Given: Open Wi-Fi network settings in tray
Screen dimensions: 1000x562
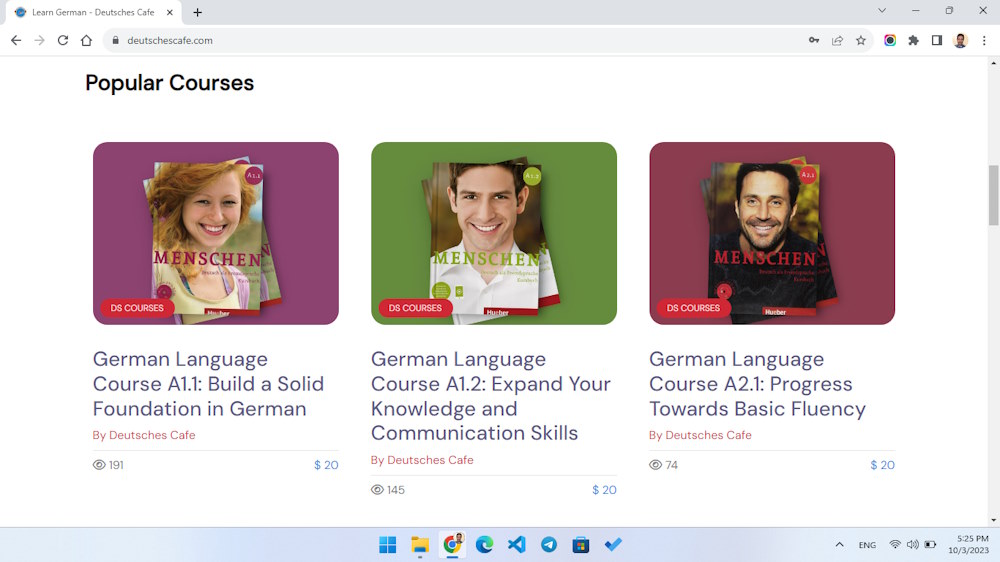Looking at the screenshot, I should (x=895, y=545).
